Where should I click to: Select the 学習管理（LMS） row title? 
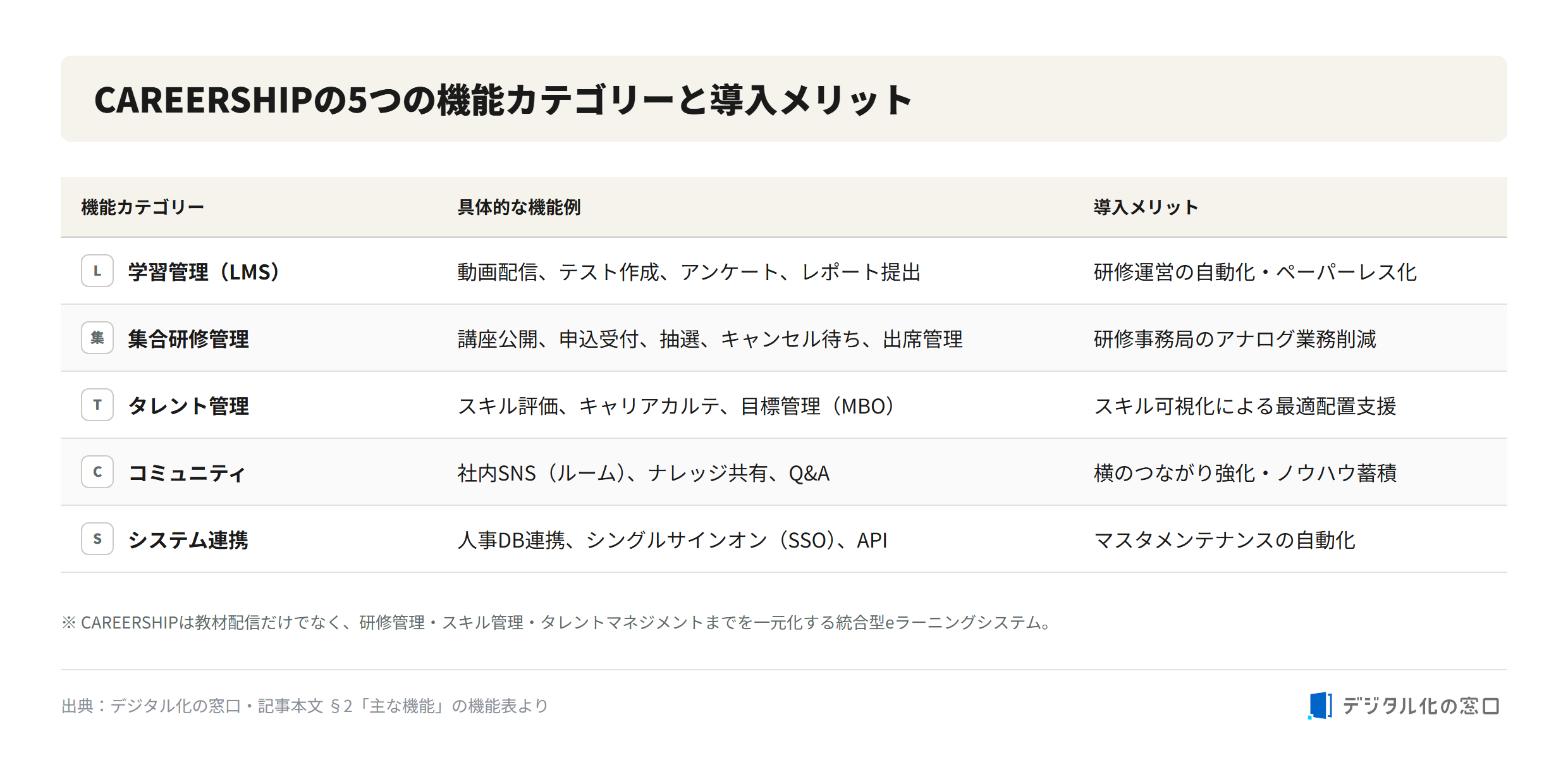click(x=204, y=272)
